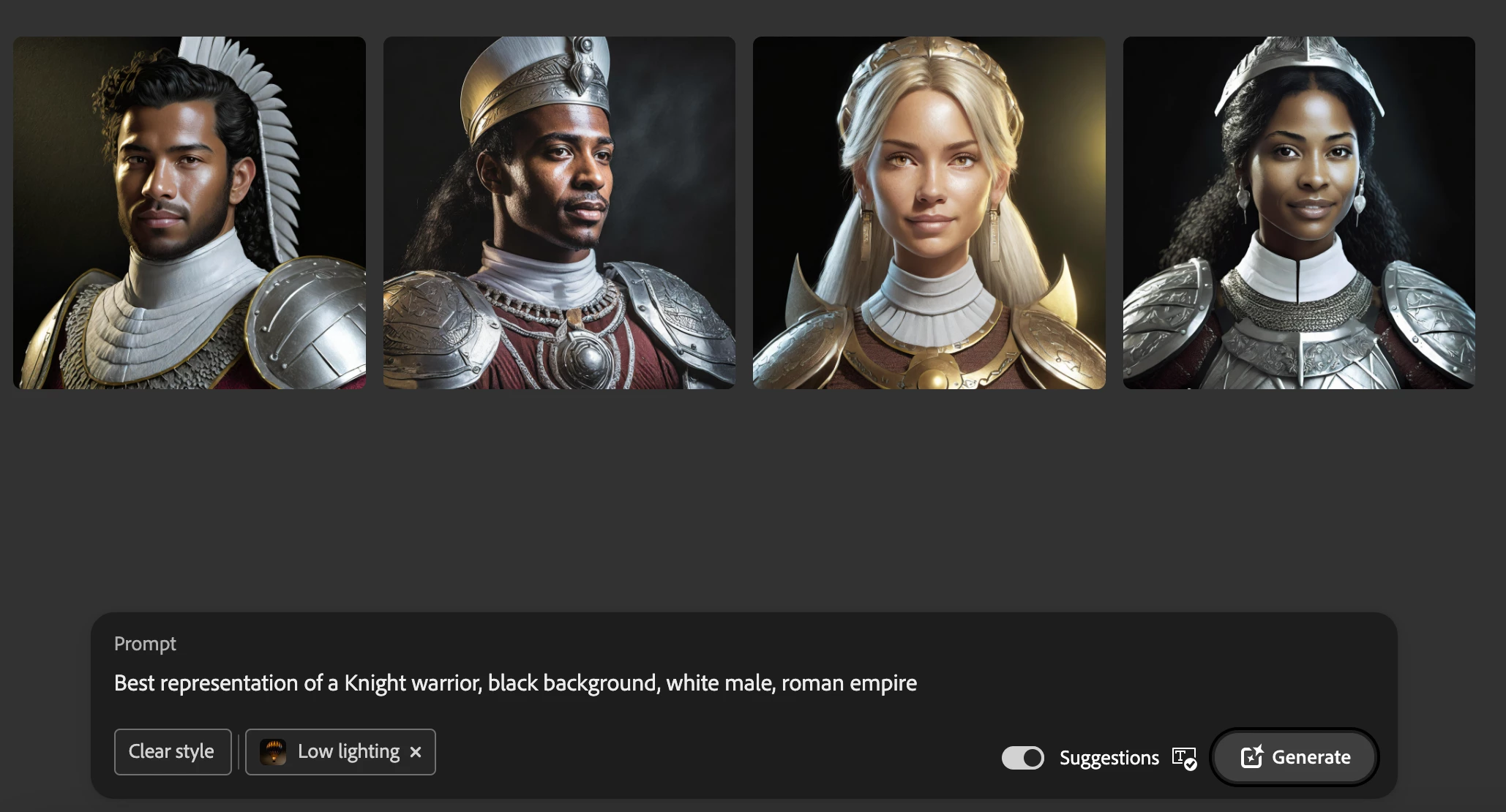Viewport: 1506px width, 812px height.
Task: Click the Clear style button
Action: point(173,752)
